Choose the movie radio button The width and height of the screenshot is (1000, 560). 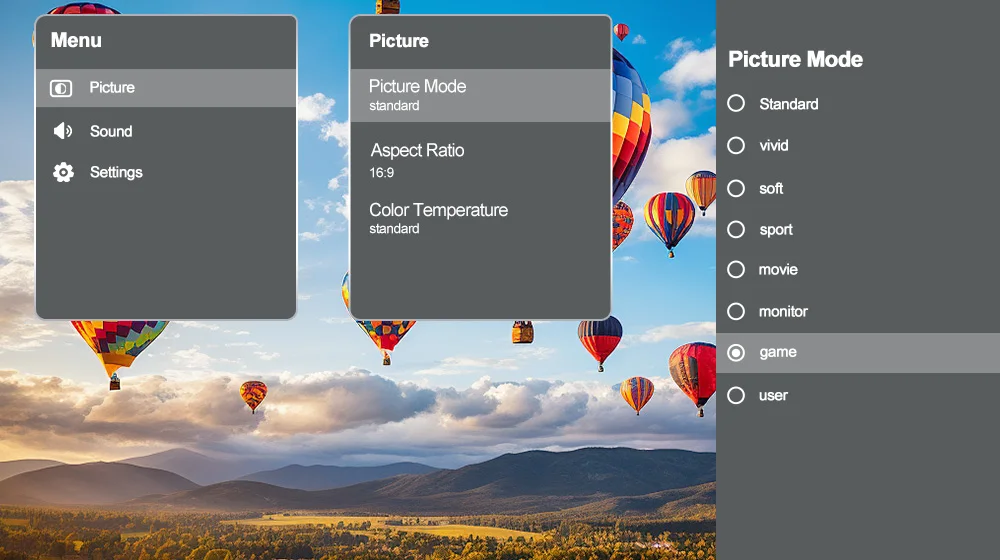(736, 270)
